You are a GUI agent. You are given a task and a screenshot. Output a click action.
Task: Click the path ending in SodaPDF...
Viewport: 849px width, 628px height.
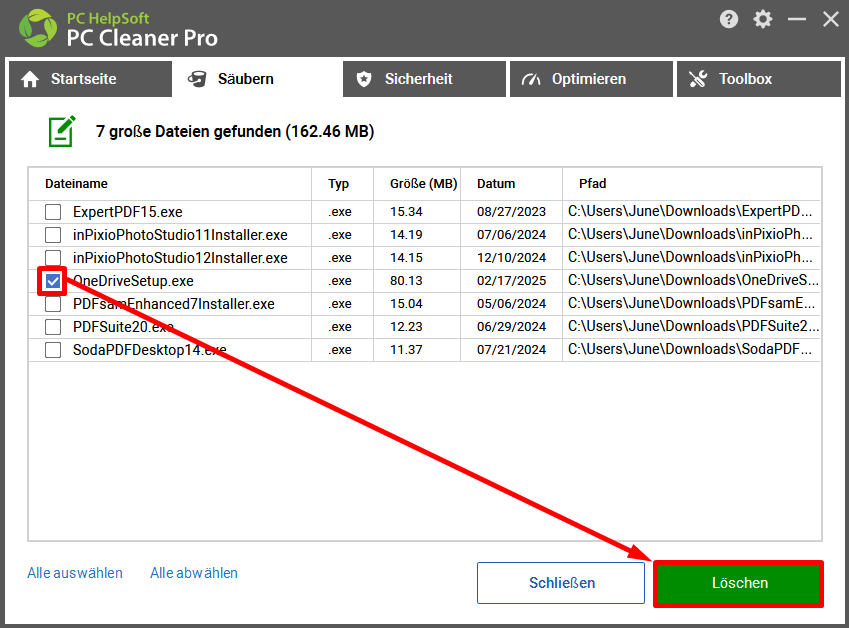pos(690,349)
